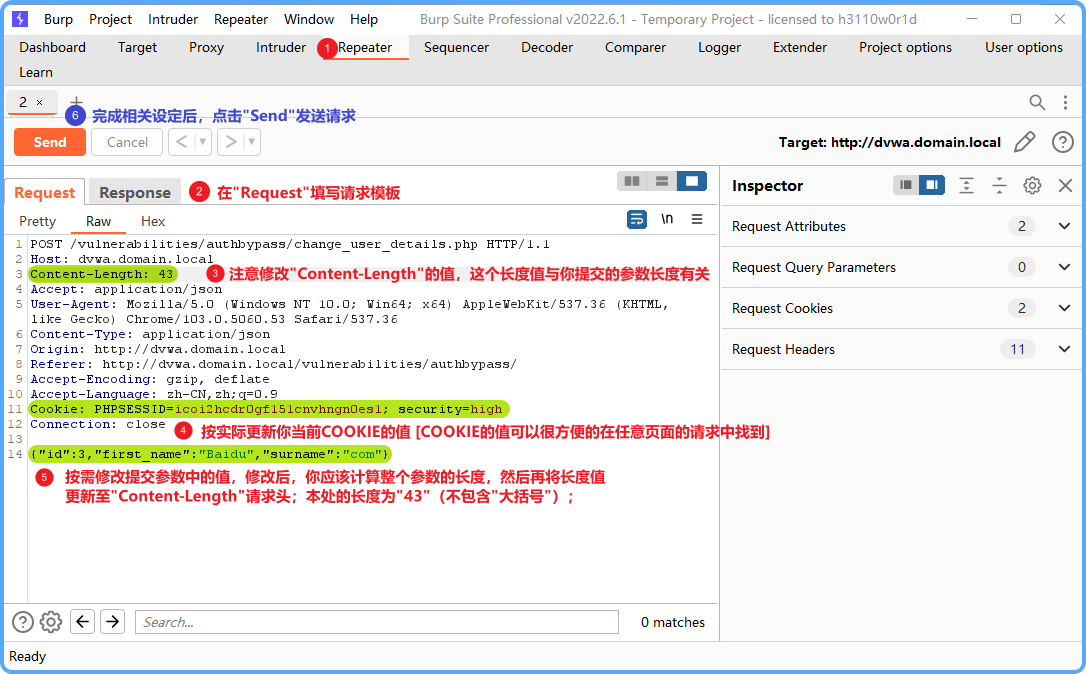Image resolution: width=1086 pixels, height=674 pixels.
Task: Close the Inspector panel
Action: [x=1065, y=186]
